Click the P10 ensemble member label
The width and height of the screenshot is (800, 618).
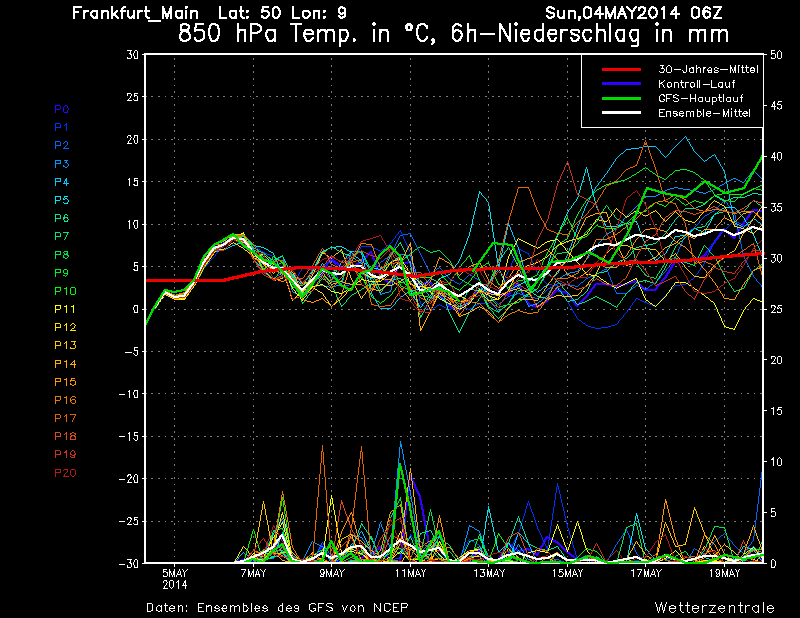click(x=65, y=291)
